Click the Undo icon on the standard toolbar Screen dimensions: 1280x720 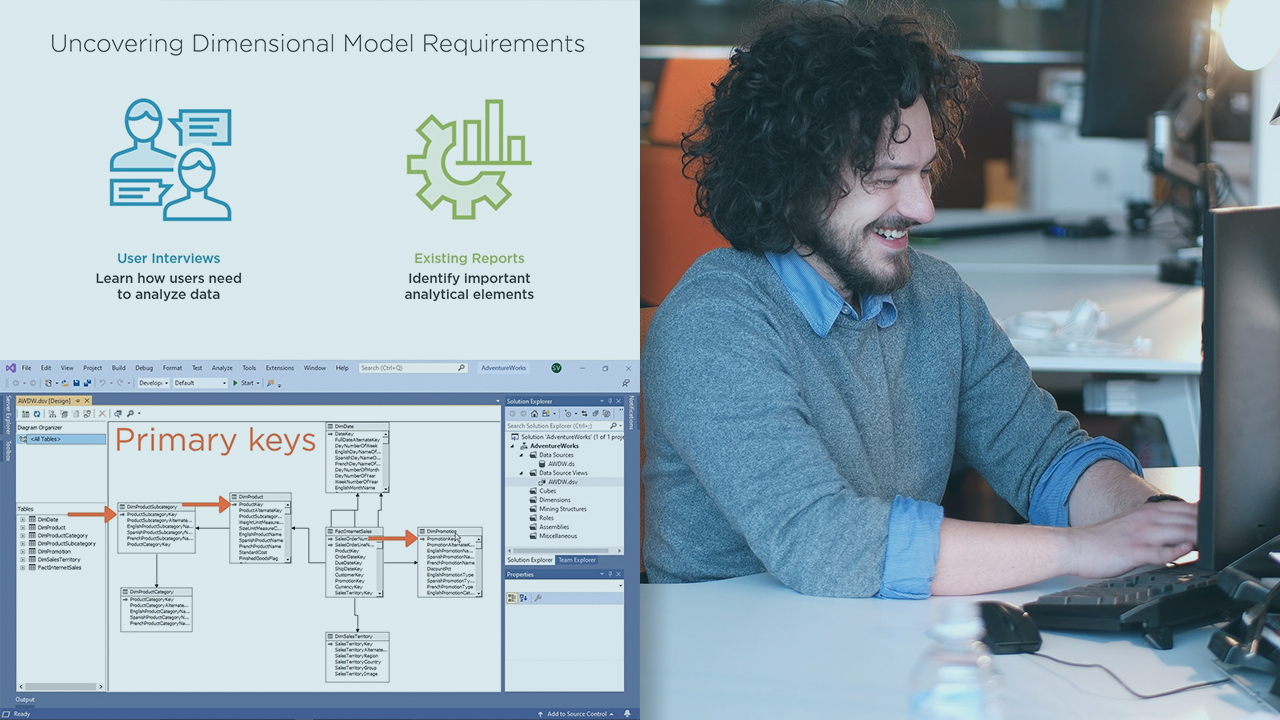coord(103,382)
